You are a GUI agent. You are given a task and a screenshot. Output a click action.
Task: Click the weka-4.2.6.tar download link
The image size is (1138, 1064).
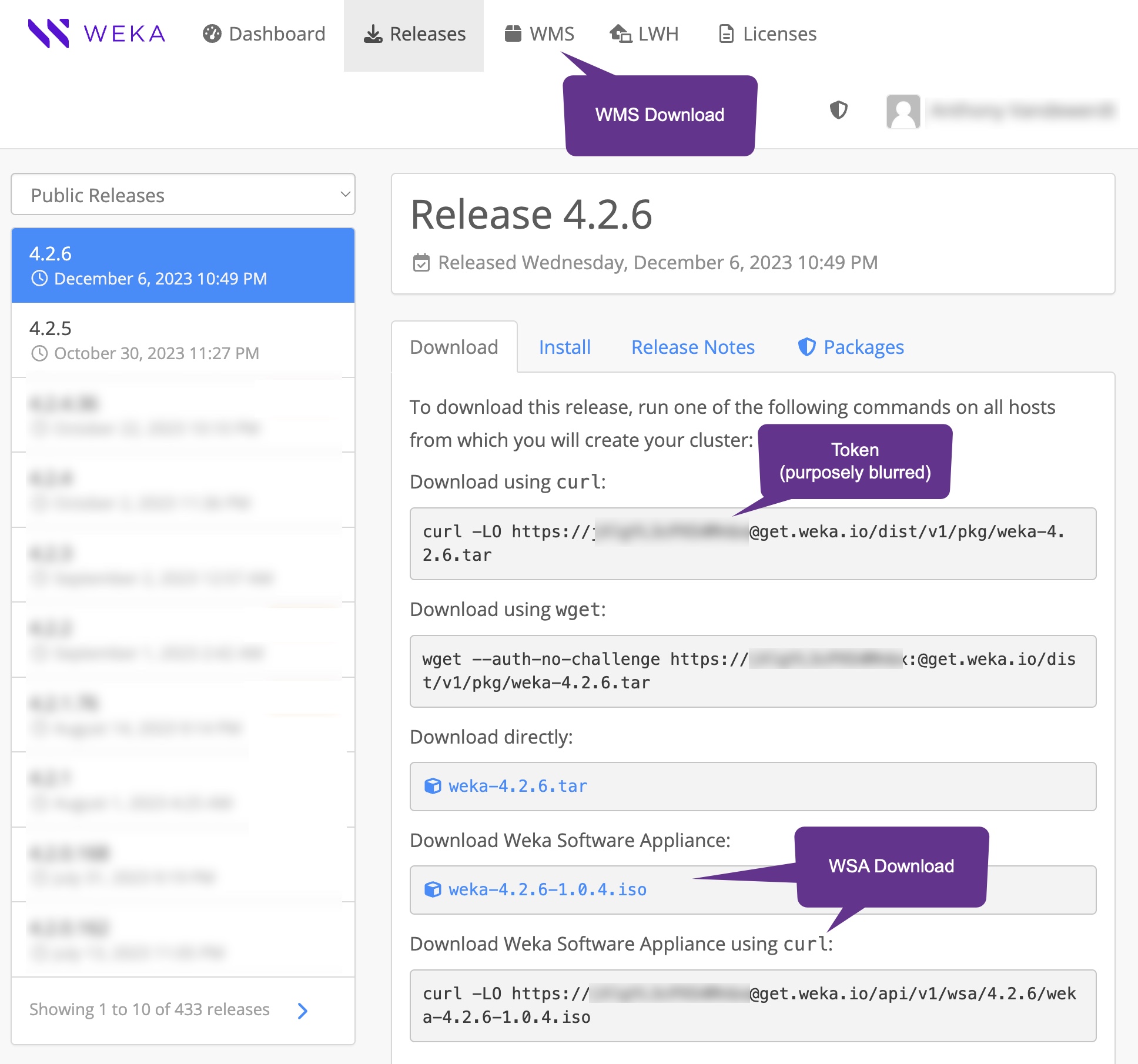(x=517, y=787)
